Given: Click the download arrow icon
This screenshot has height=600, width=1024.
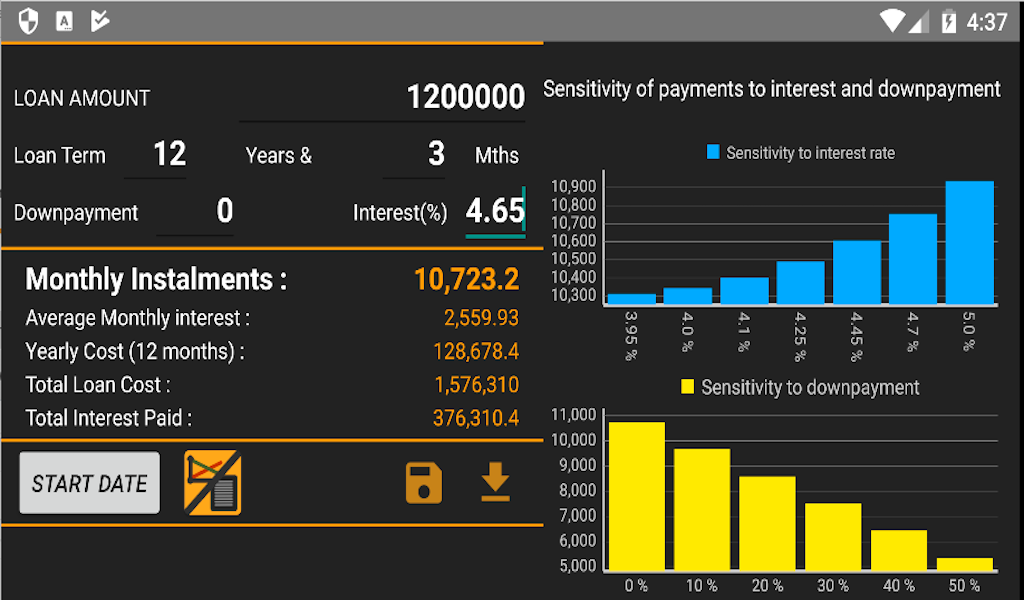Looking at the screenshot, I should coord(495,482).
